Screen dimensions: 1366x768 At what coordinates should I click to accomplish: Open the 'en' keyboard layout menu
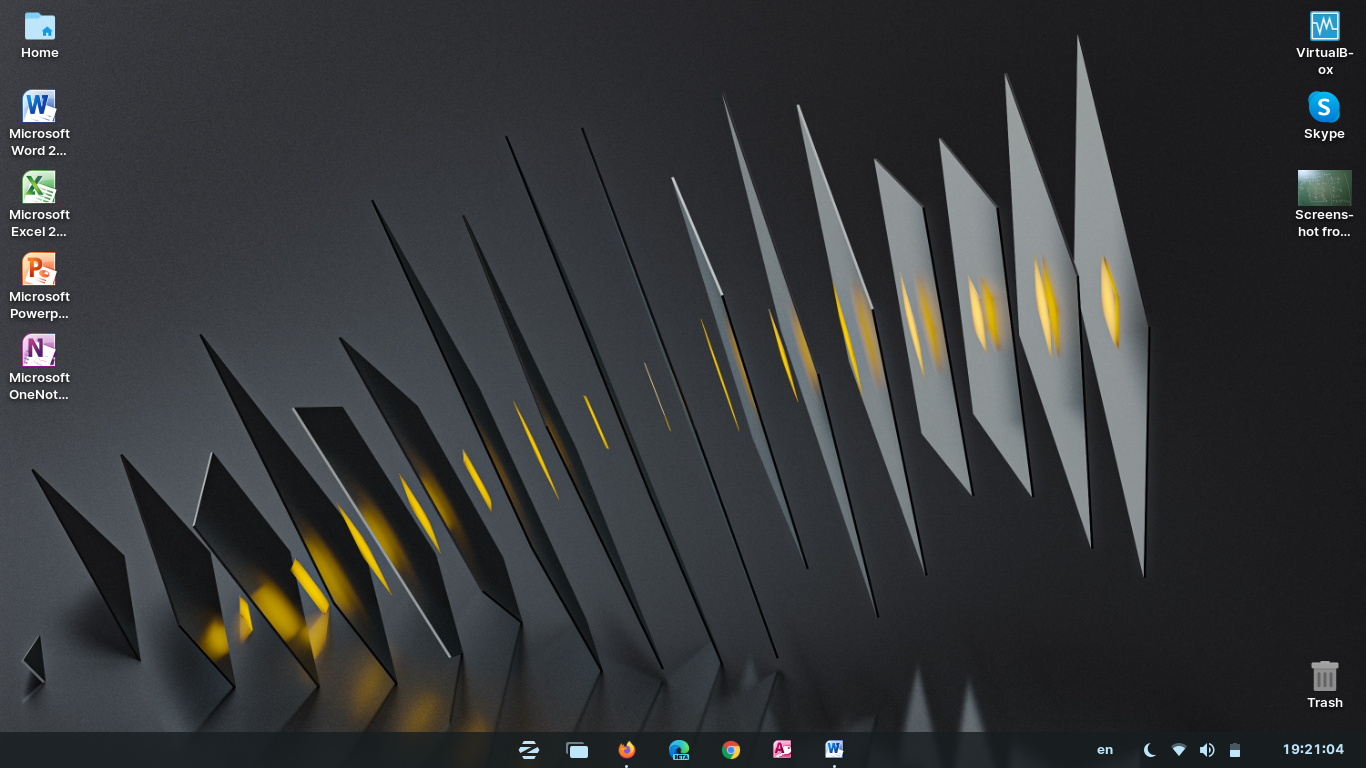1105,750
